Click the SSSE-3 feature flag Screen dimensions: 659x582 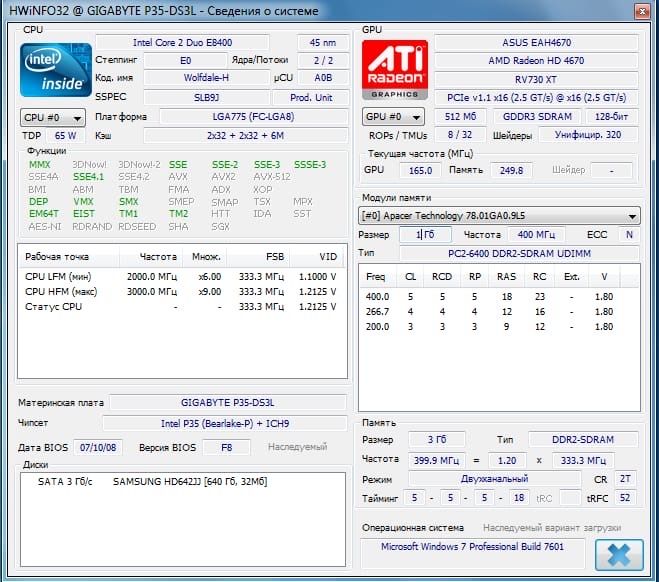tap(310, 165)
